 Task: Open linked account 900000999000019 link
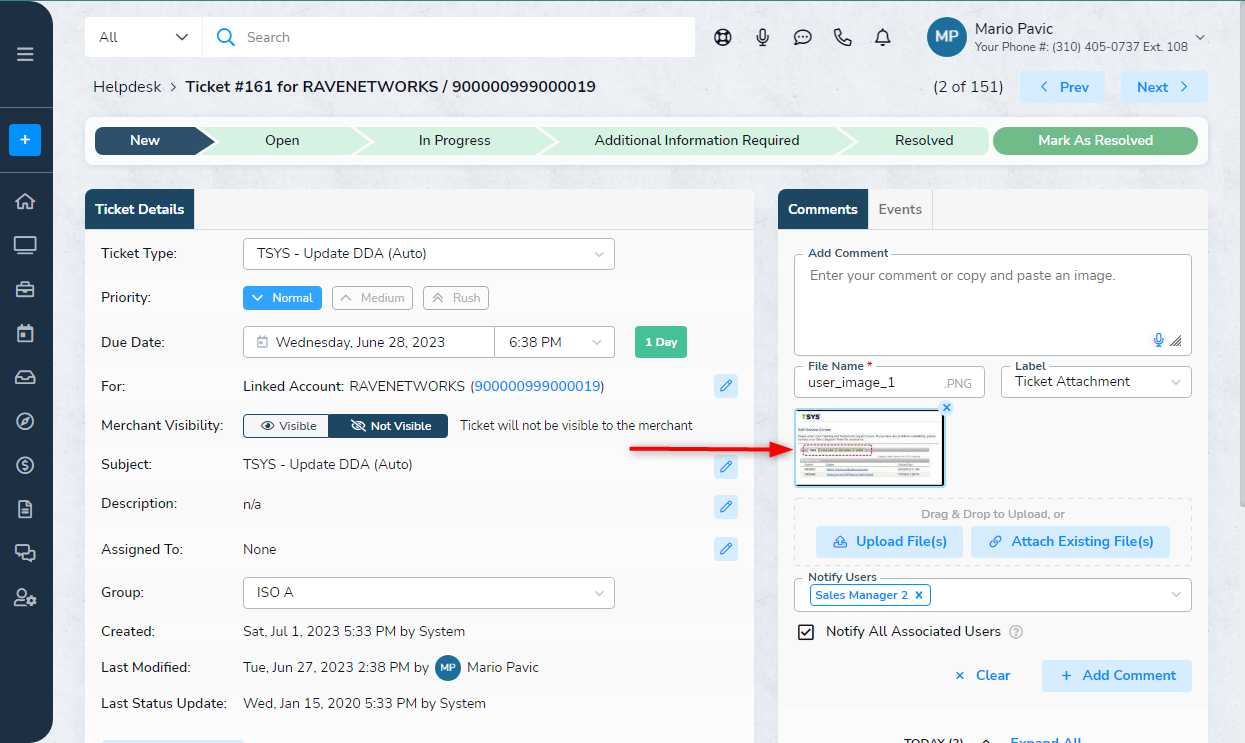tap(537, 385)
